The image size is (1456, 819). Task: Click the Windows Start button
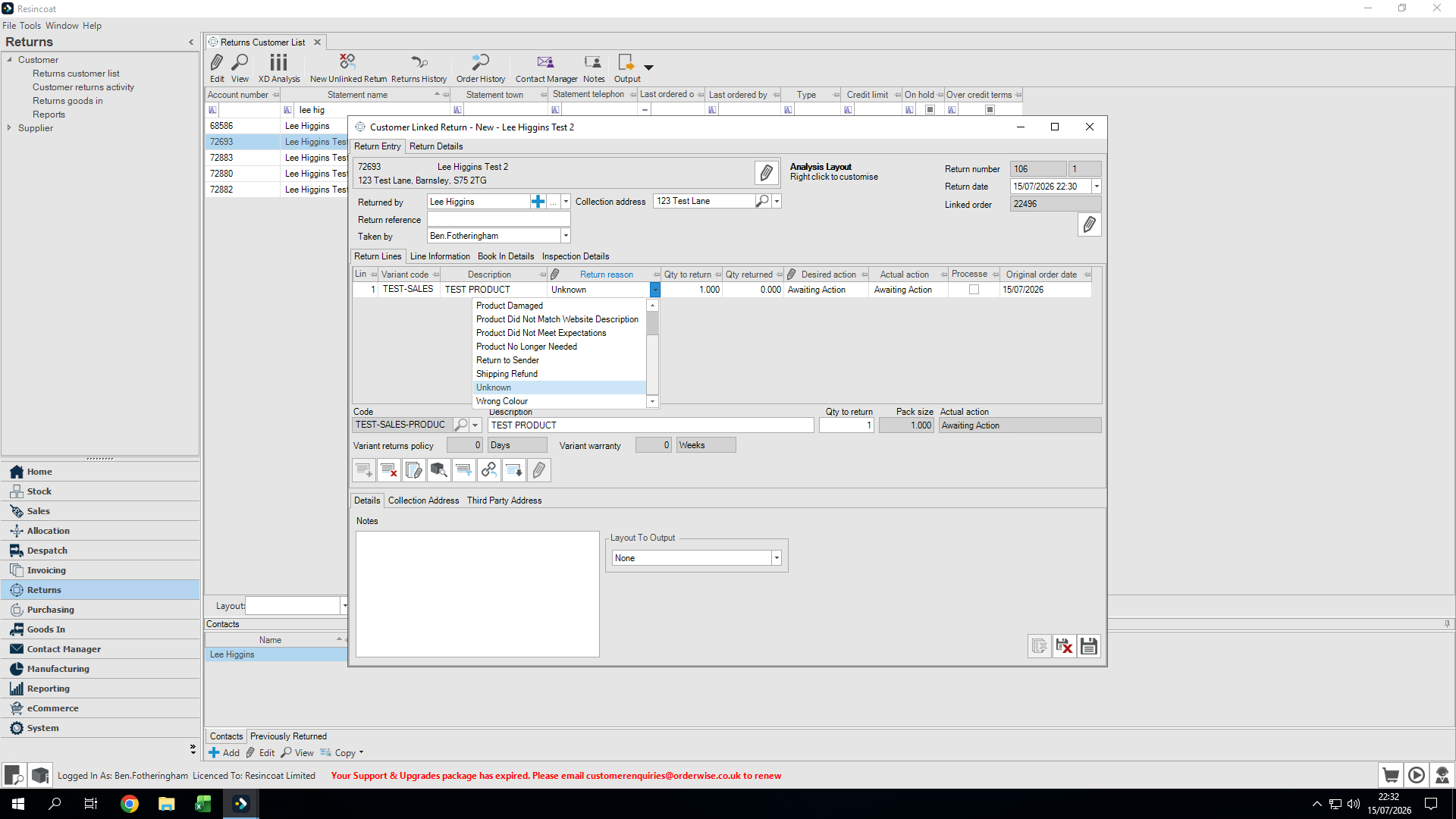tap(18, 804)
